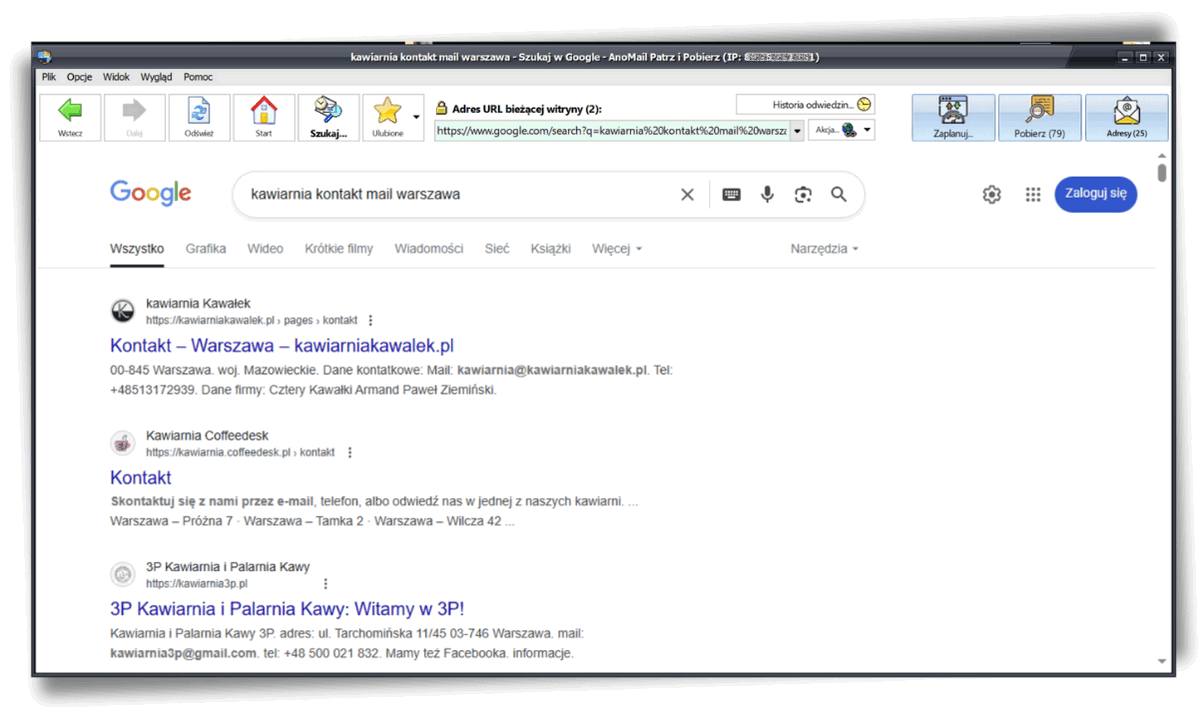Viewport: 1200px width, 719px height.
Task: Expand the Narzędzia dropdown
Action: [x=824, y=249]
